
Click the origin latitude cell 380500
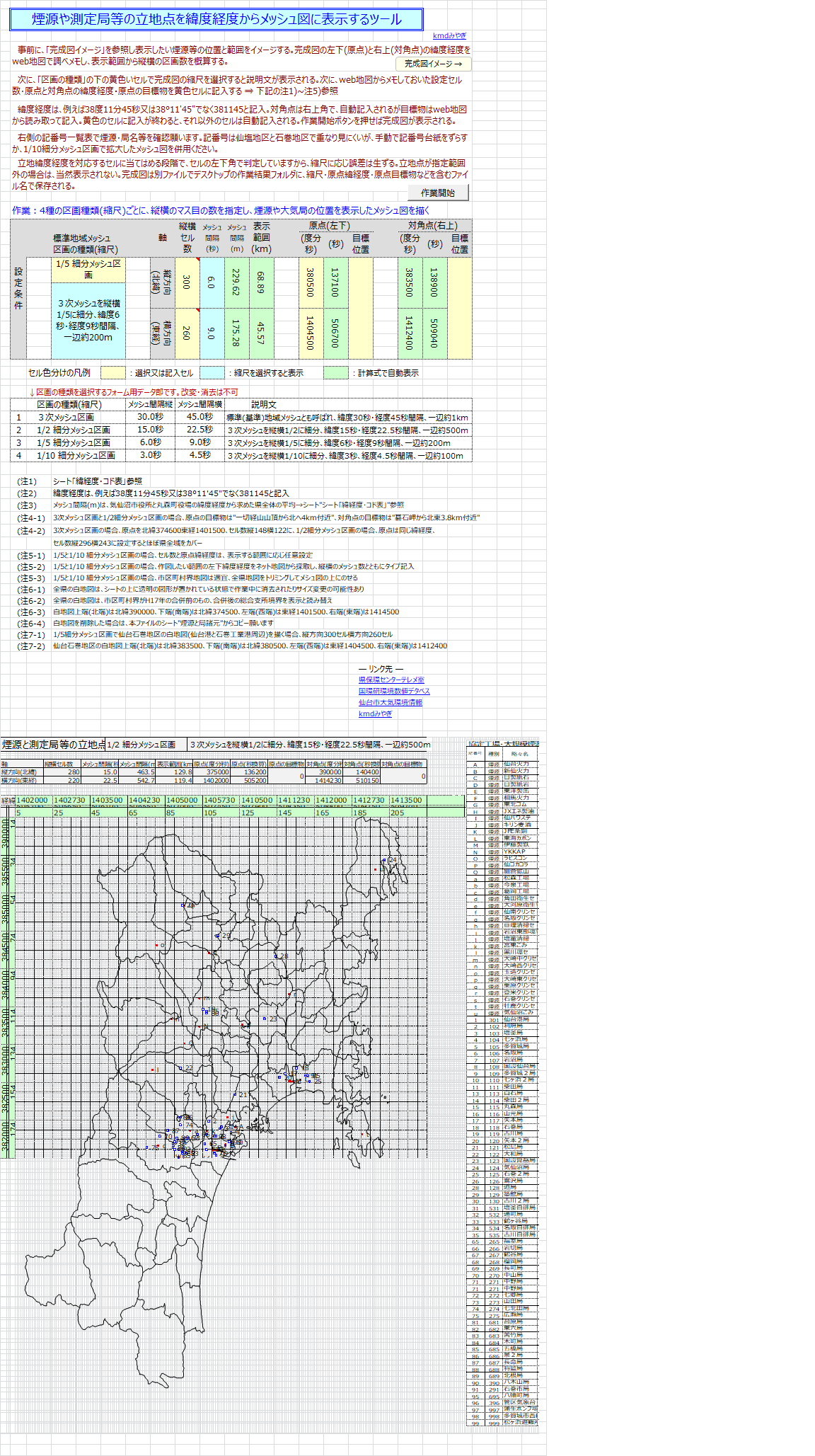(x=311, y=282)
